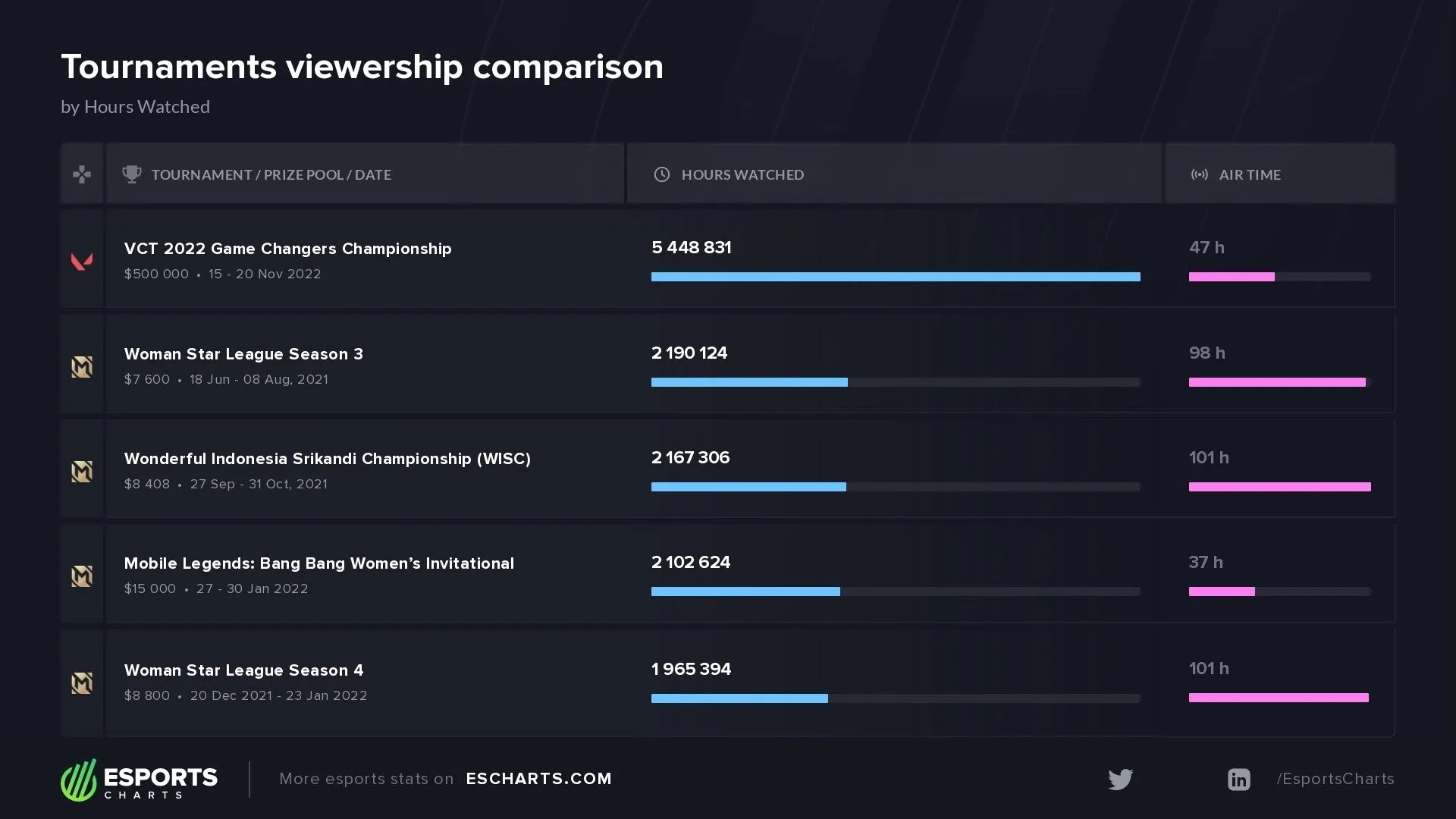Click the More esports stats on text
Image resolution: width=1456 pixels, height=819 pixels.
(x=366, y=779)
